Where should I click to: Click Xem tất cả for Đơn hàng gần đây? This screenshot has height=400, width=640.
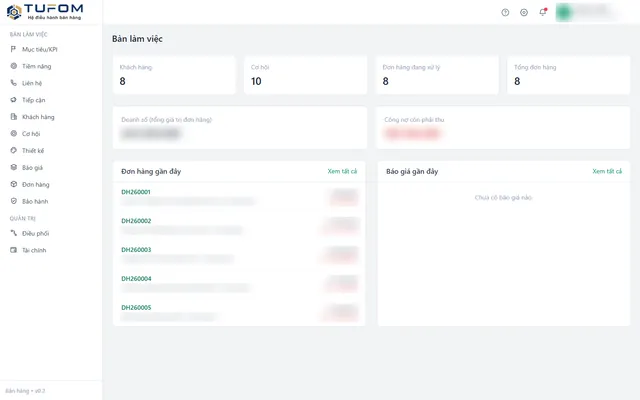(342, 171)
